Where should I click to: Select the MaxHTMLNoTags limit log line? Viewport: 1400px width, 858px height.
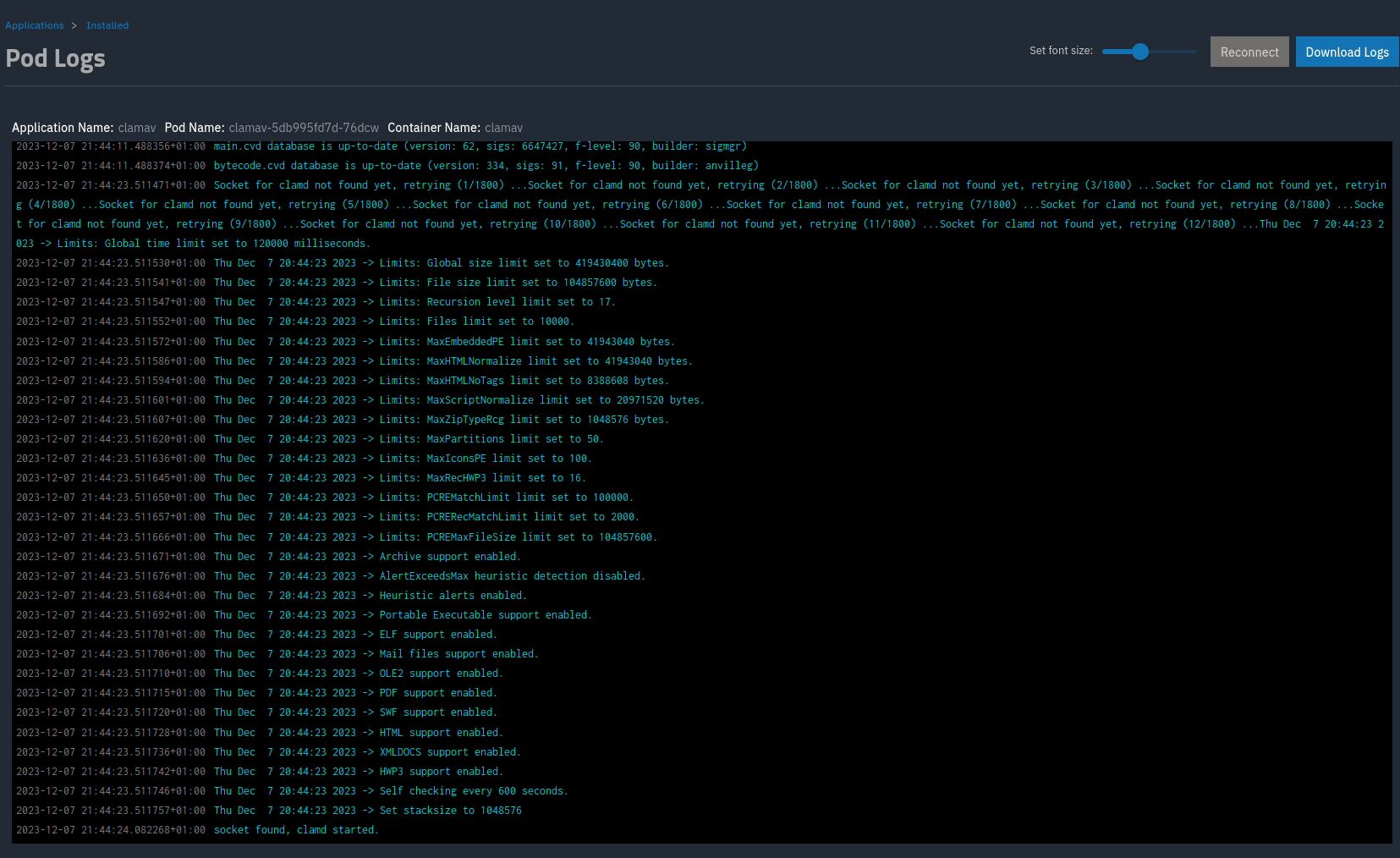click(x=343, y=381)
